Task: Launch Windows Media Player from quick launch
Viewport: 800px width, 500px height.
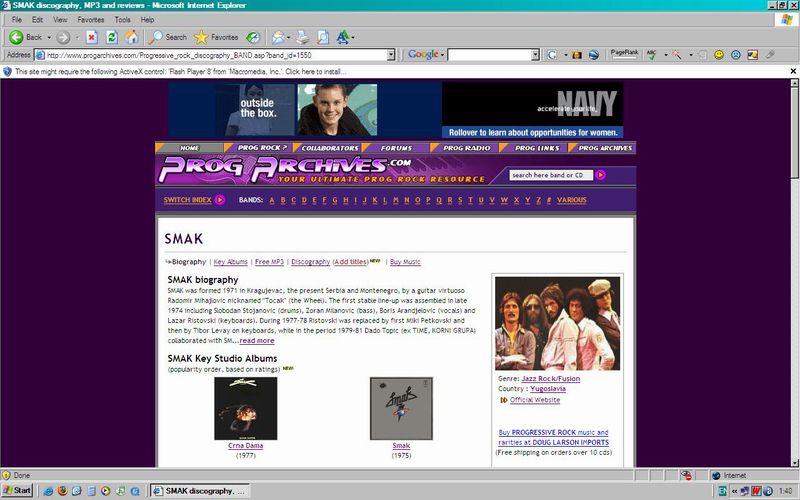Action: tap(106, 491)
